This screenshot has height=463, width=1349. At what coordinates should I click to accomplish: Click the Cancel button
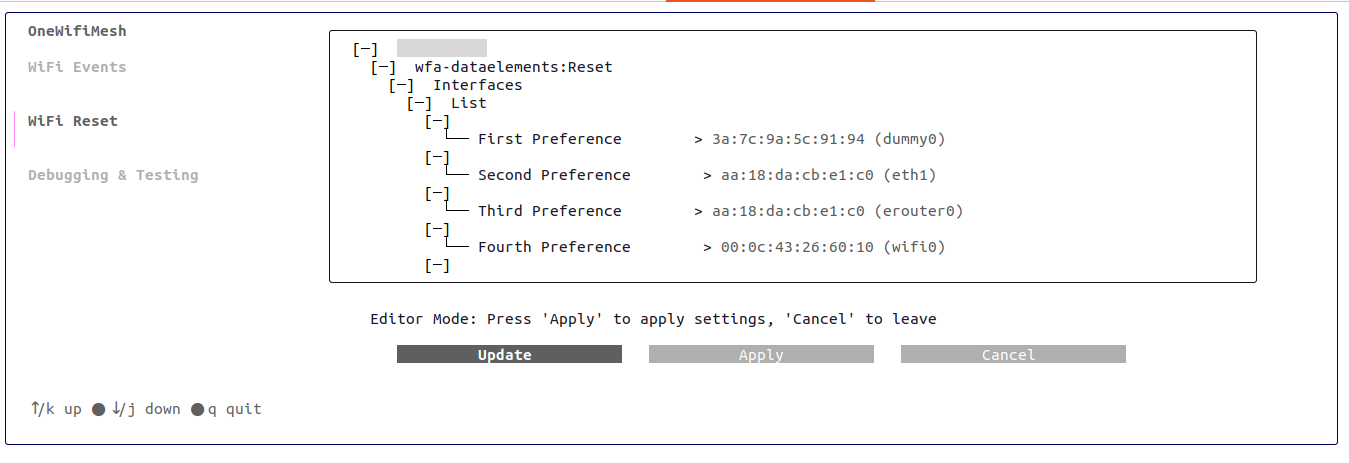click(1013, 355)
